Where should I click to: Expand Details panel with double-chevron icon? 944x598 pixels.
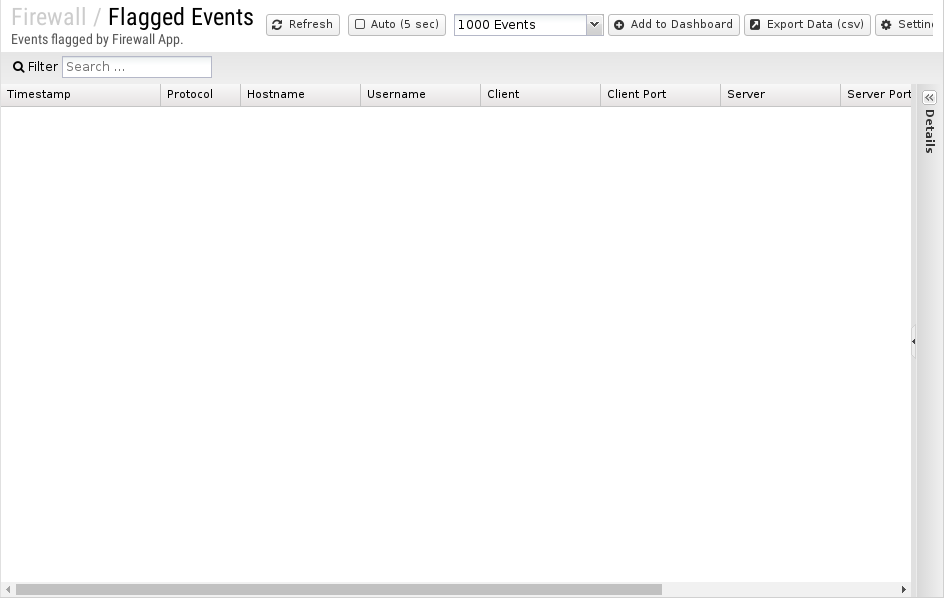pos(930,98)
